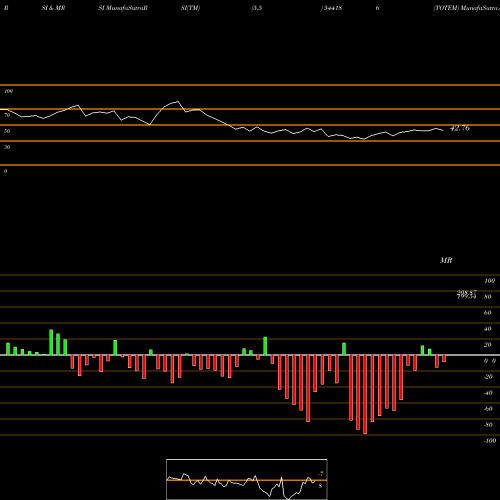
Task: Click the MR panel label
Action: 446,260
